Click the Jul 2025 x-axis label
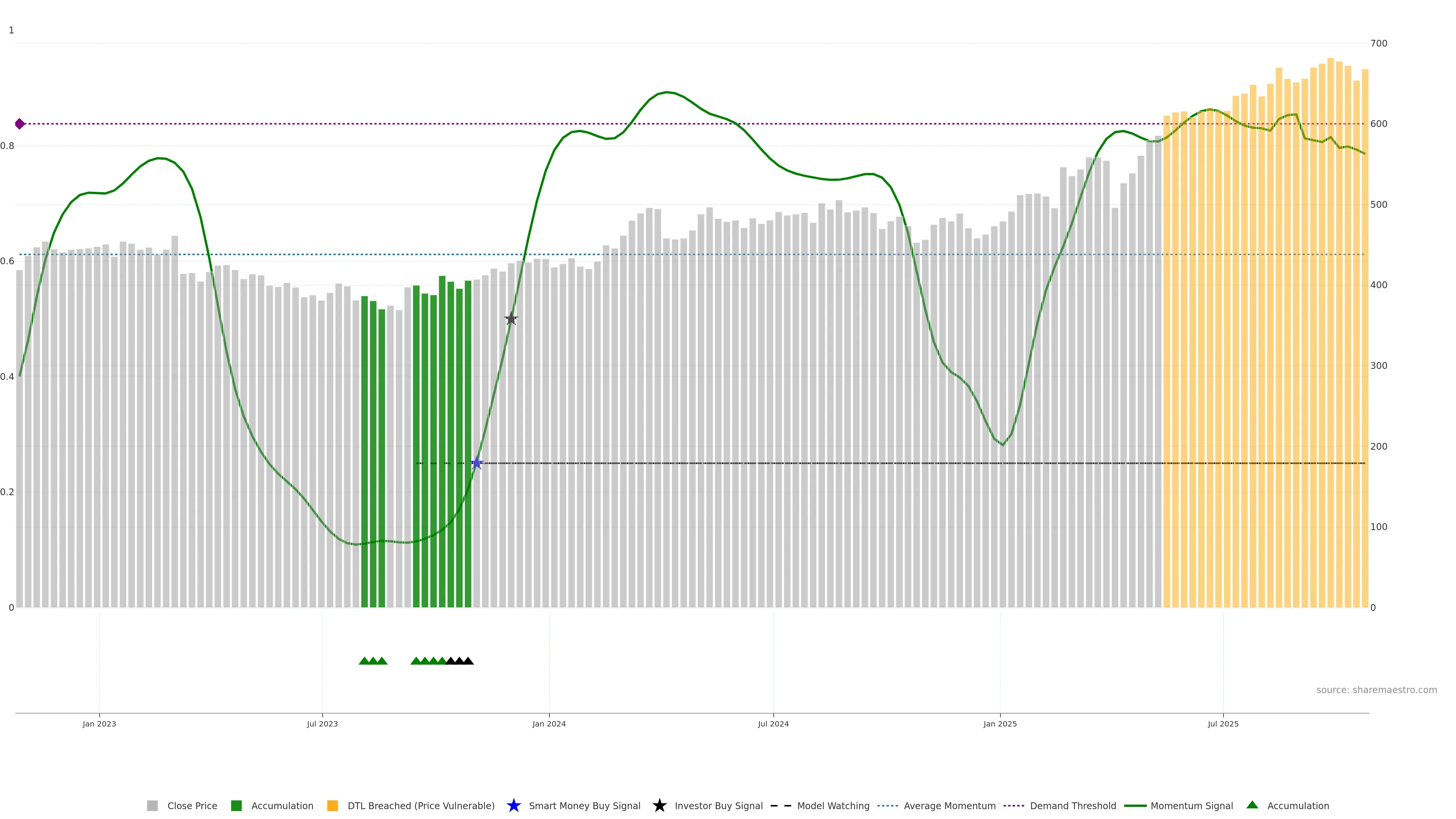1456x819 pixels. coord(1222,723)
